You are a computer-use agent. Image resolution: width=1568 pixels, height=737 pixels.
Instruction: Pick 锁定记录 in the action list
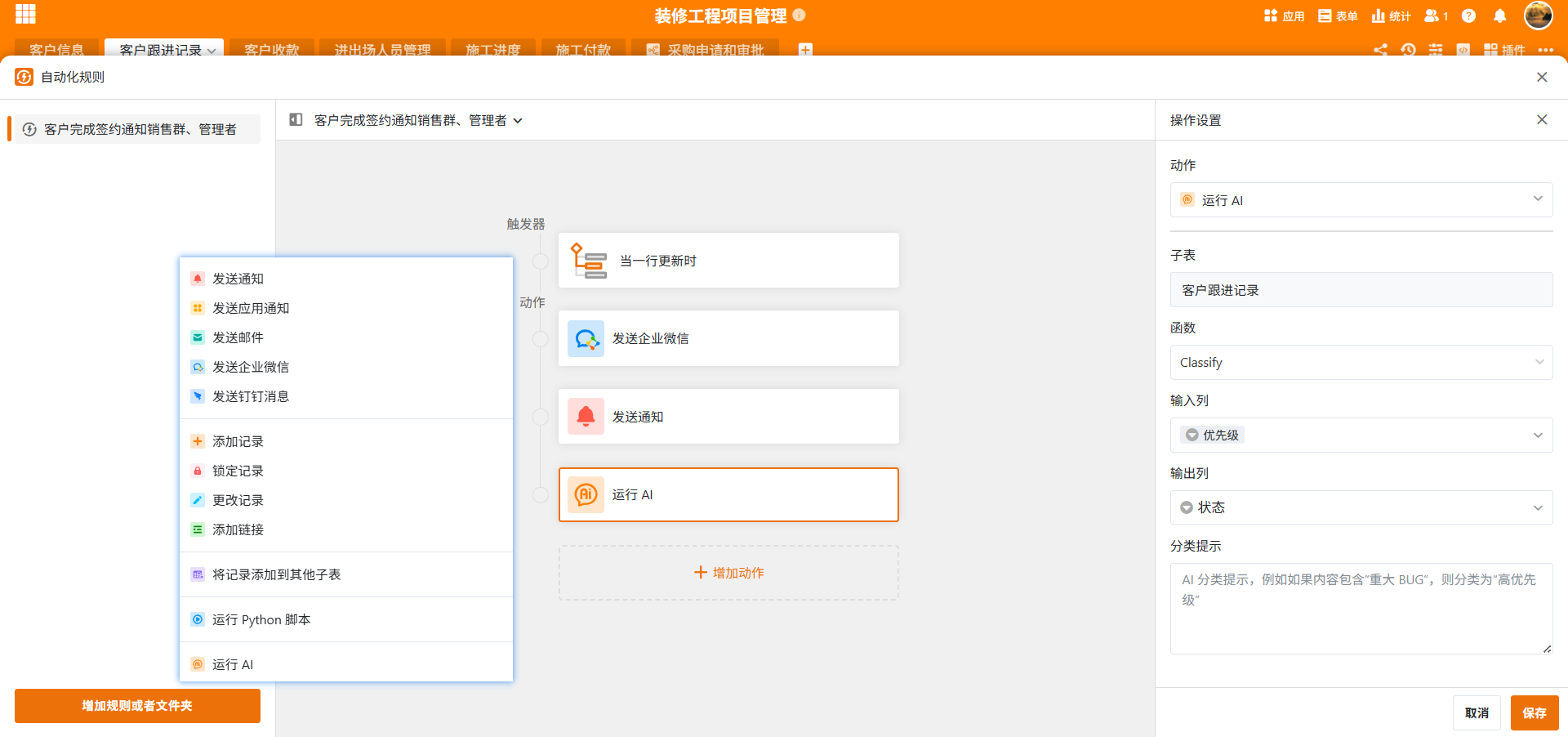pyautogui.click(x=238, y=471)
